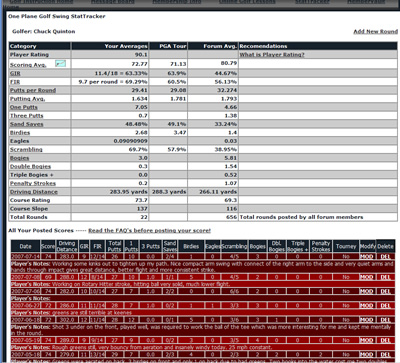Select the One Plane Golf Swing StatTracker heading
The image size is (400, 363).
pos(57,16)
